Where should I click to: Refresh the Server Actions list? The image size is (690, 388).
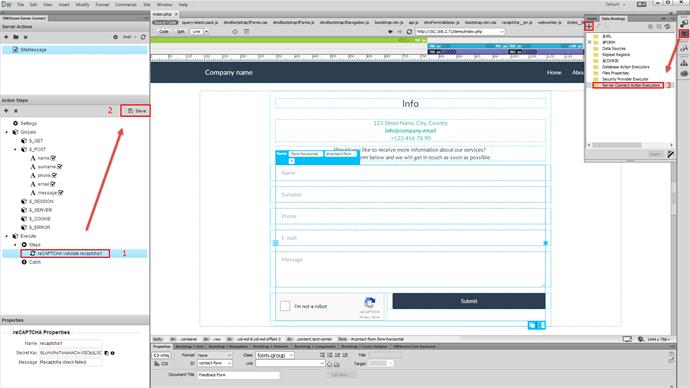[143, 37]
